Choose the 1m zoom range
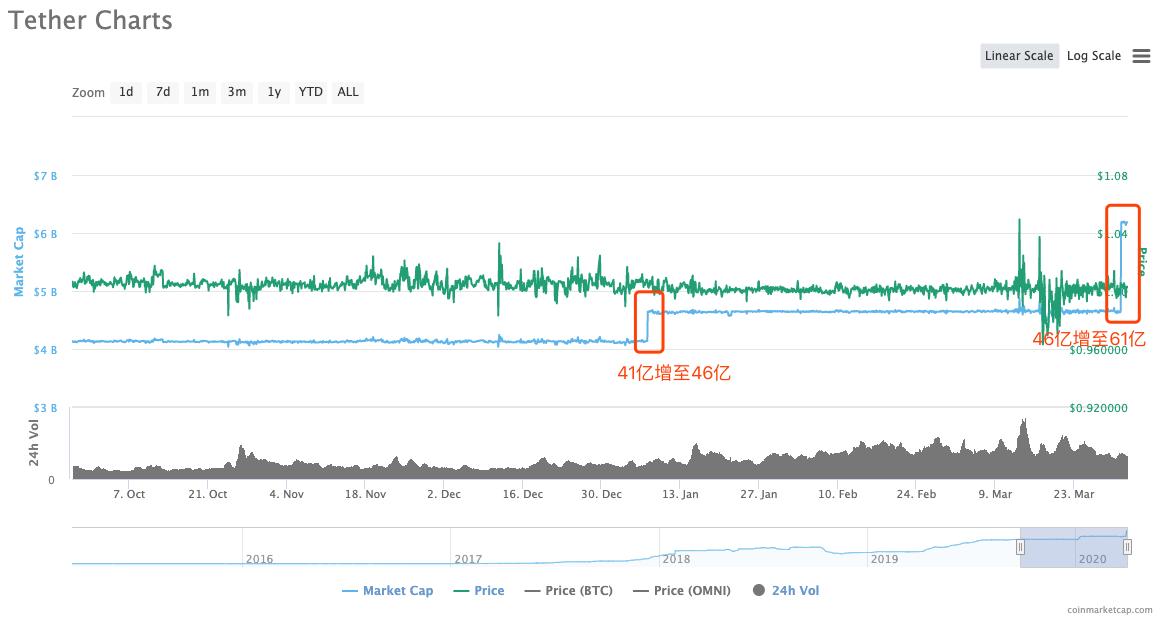 pos(199,91)
